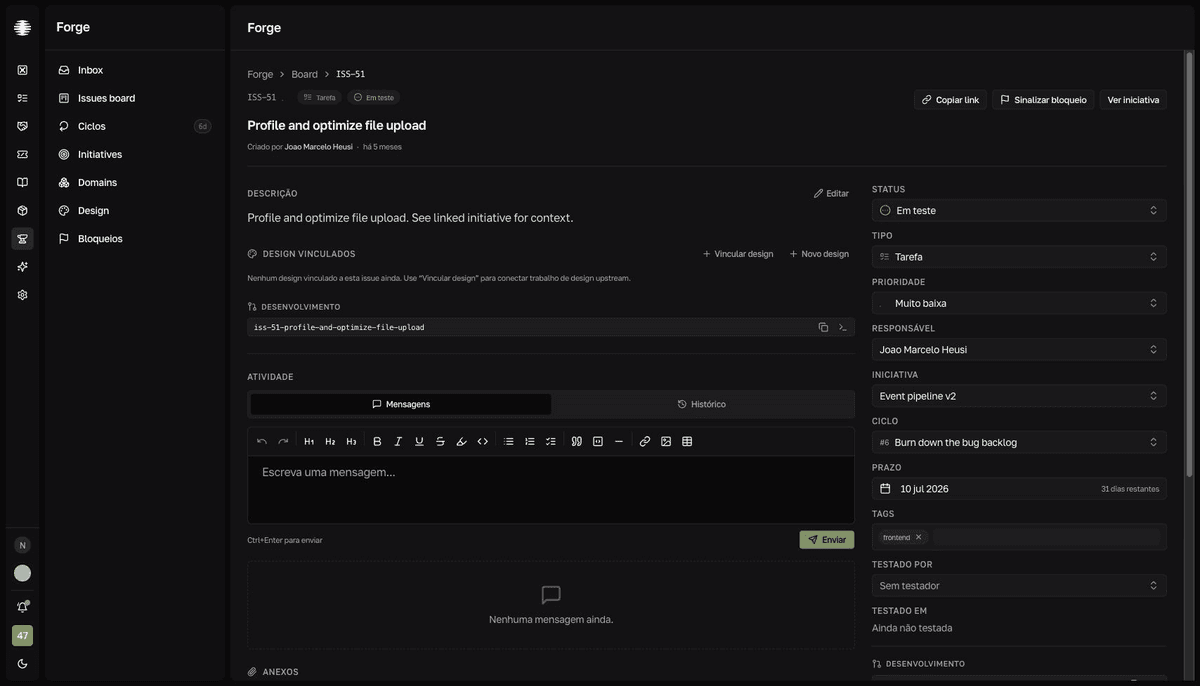
Task: Open the Prioridade dropdown showing Muito baixa
Action: [x=1019, y=303]
